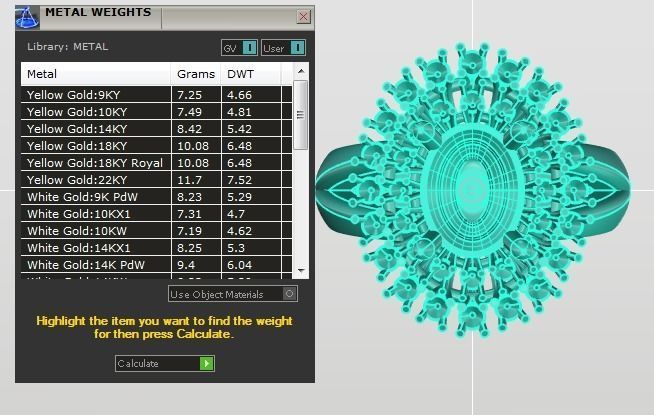Click the 7.49 grams value
The height and width of the screenshot is (415, 654).
tap(189, 112)
